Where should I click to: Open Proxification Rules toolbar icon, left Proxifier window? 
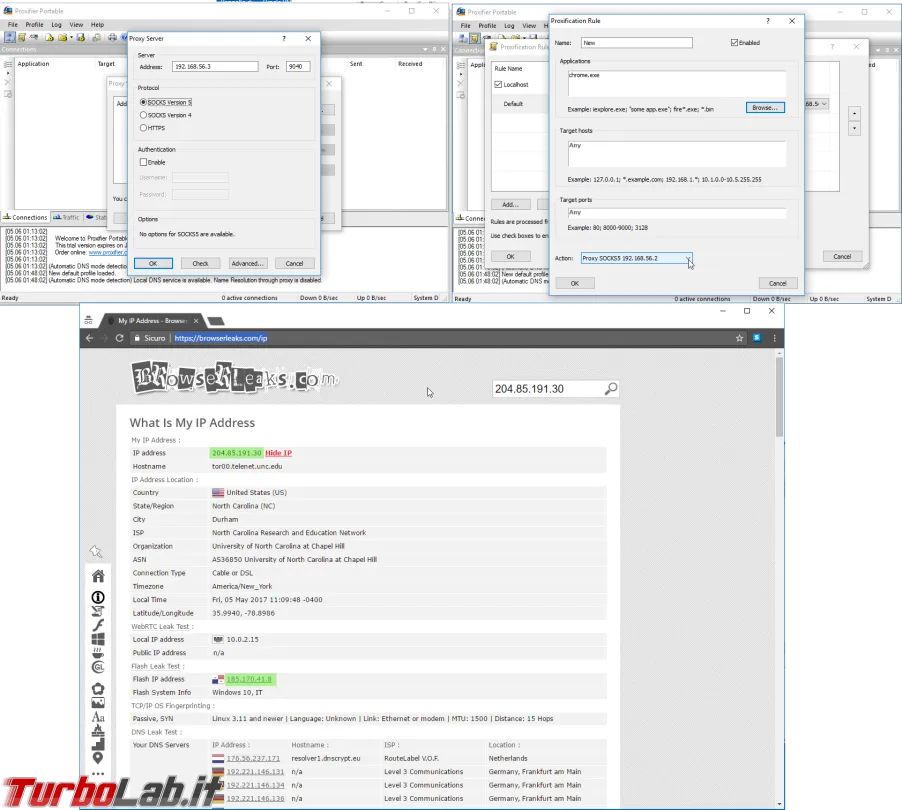[22, 37]
